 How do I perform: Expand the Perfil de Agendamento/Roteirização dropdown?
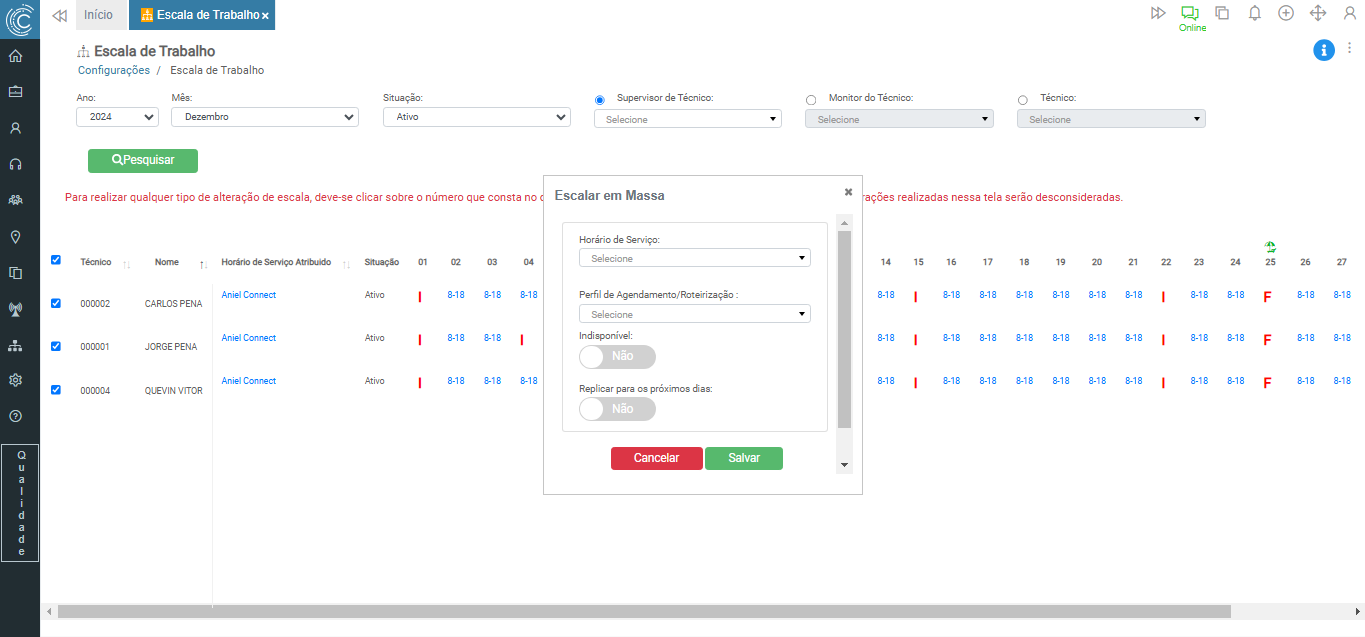[694, 314]
